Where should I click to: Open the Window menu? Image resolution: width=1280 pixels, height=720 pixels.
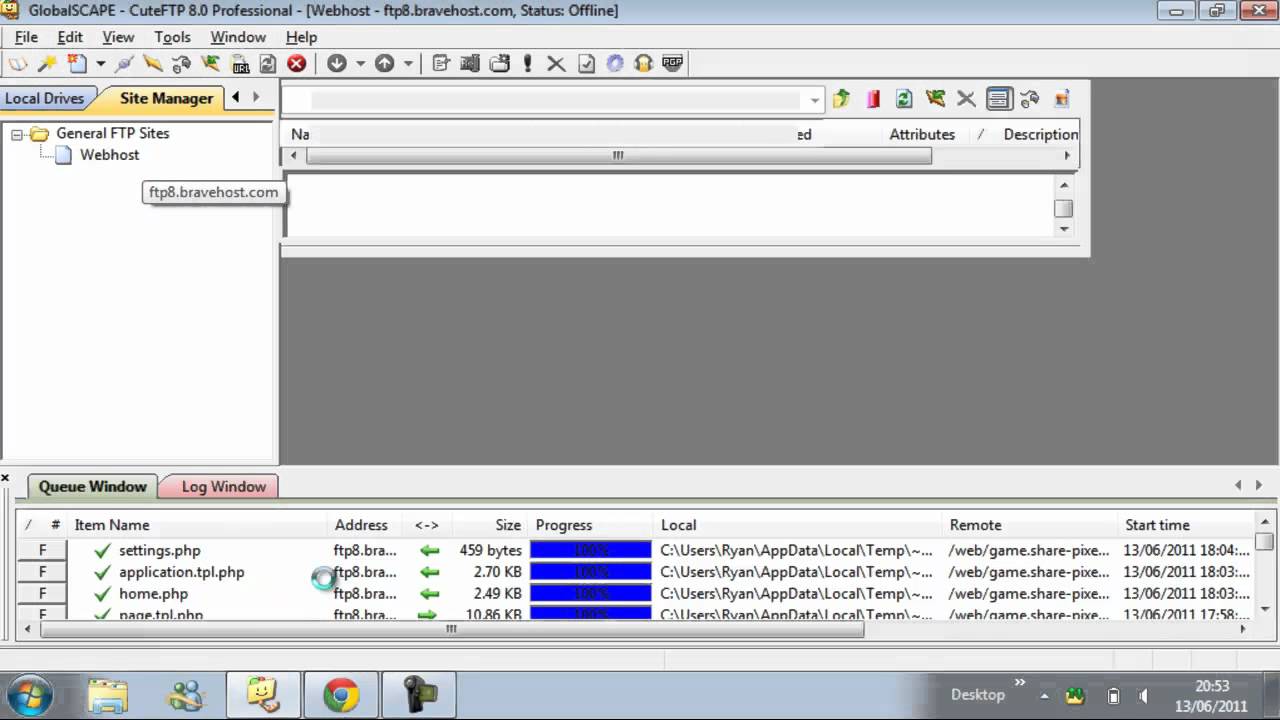238,37
